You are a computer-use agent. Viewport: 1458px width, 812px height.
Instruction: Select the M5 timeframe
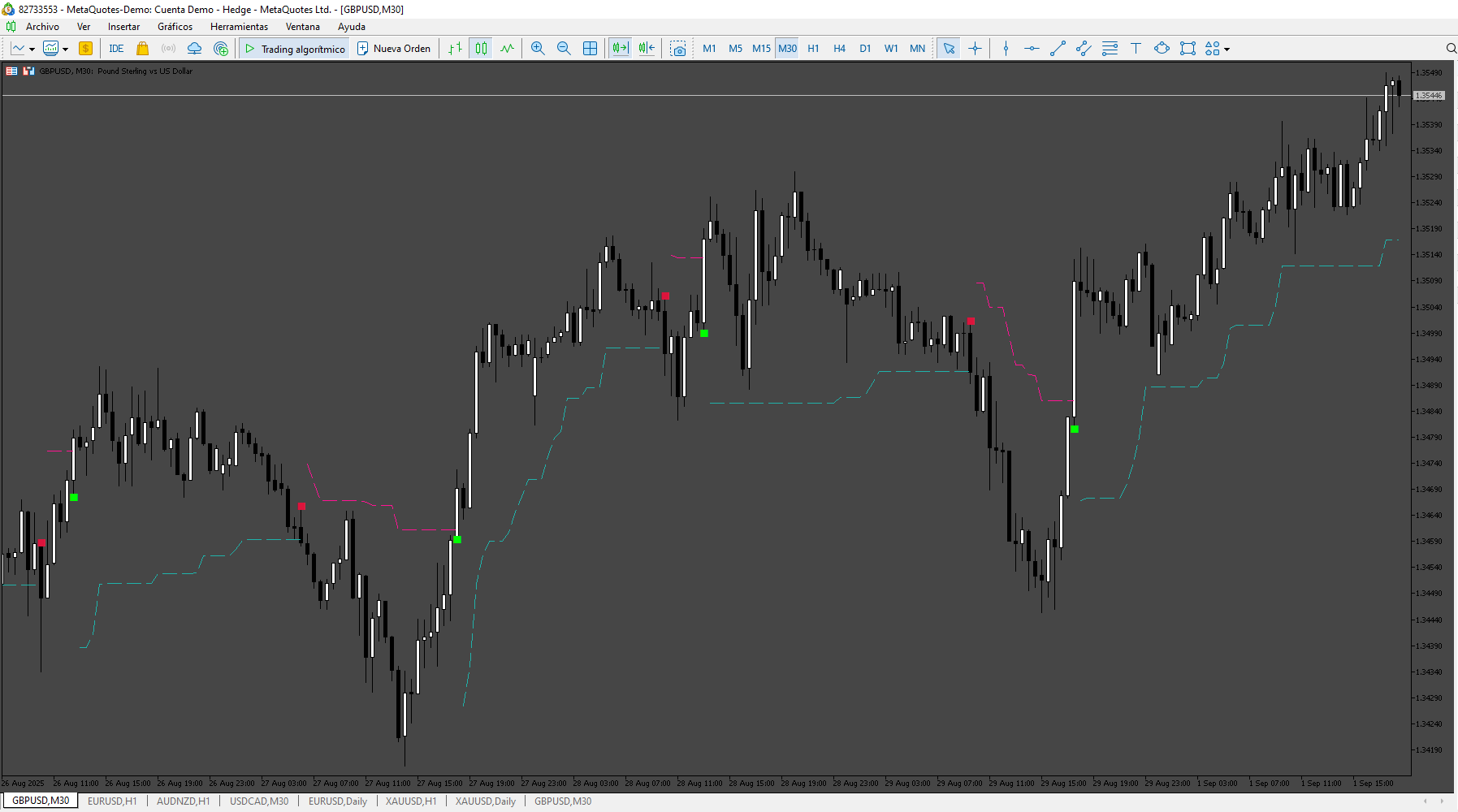click(x=735, y=49)
